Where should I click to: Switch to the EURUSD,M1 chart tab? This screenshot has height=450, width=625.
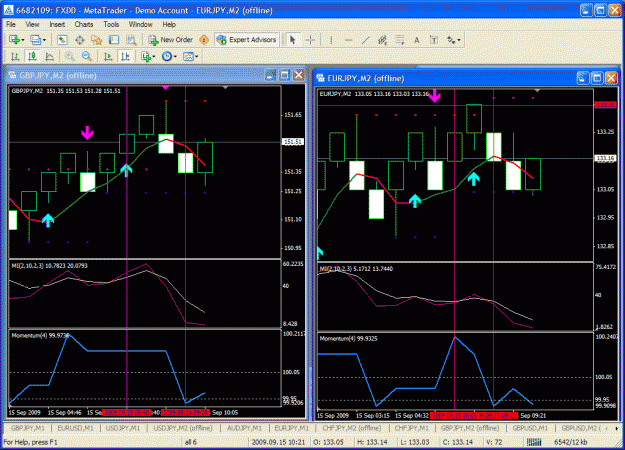click(x=75, y=428)
